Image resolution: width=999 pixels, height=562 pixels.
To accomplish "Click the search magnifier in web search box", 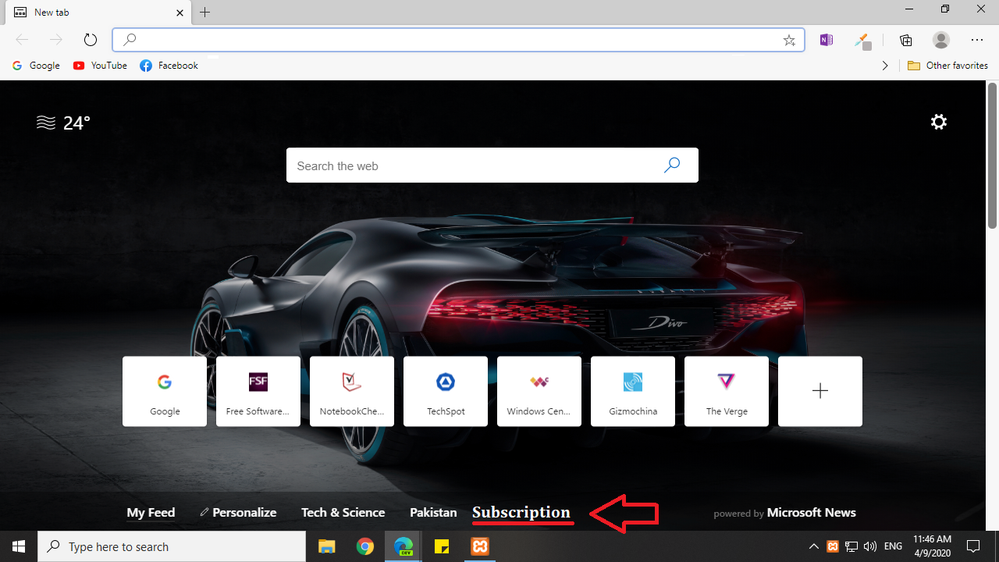I will click(672, 166).
